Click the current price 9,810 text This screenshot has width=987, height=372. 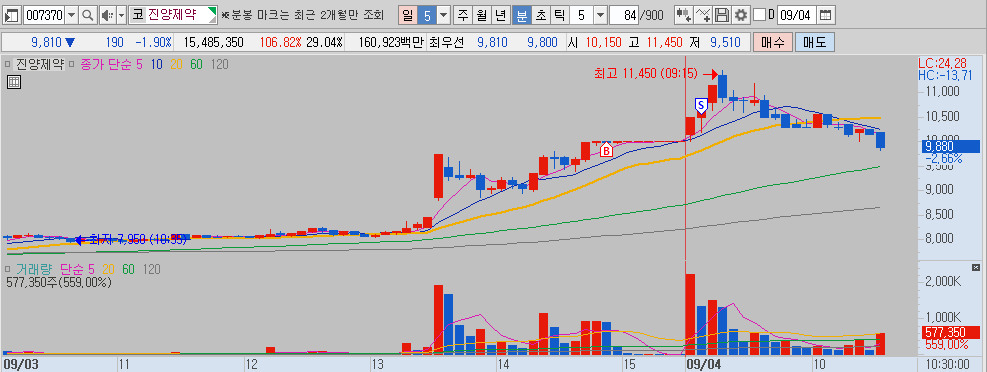47,43
